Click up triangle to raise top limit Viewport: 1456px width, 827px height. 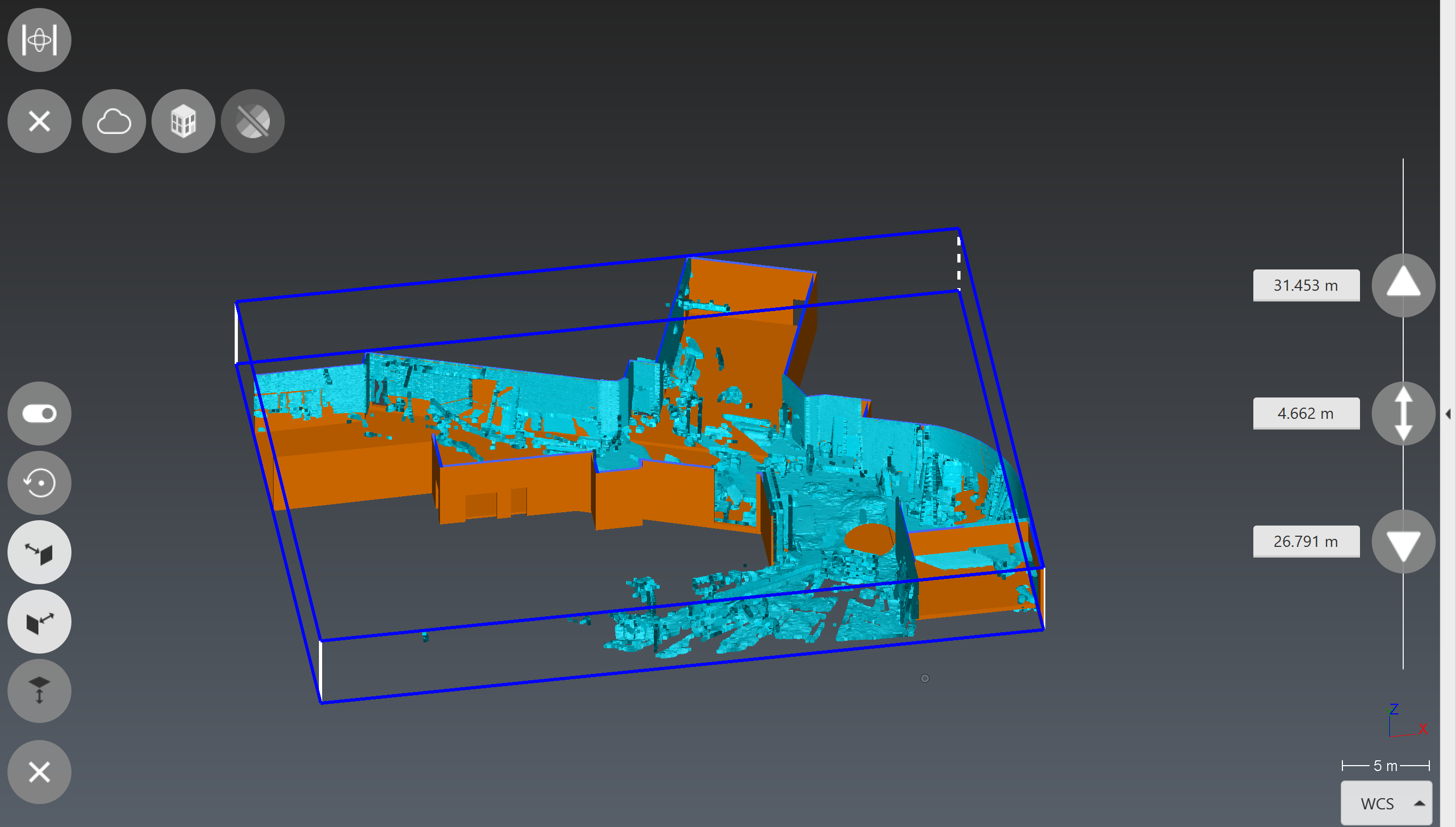click(x=1403, y=284)
